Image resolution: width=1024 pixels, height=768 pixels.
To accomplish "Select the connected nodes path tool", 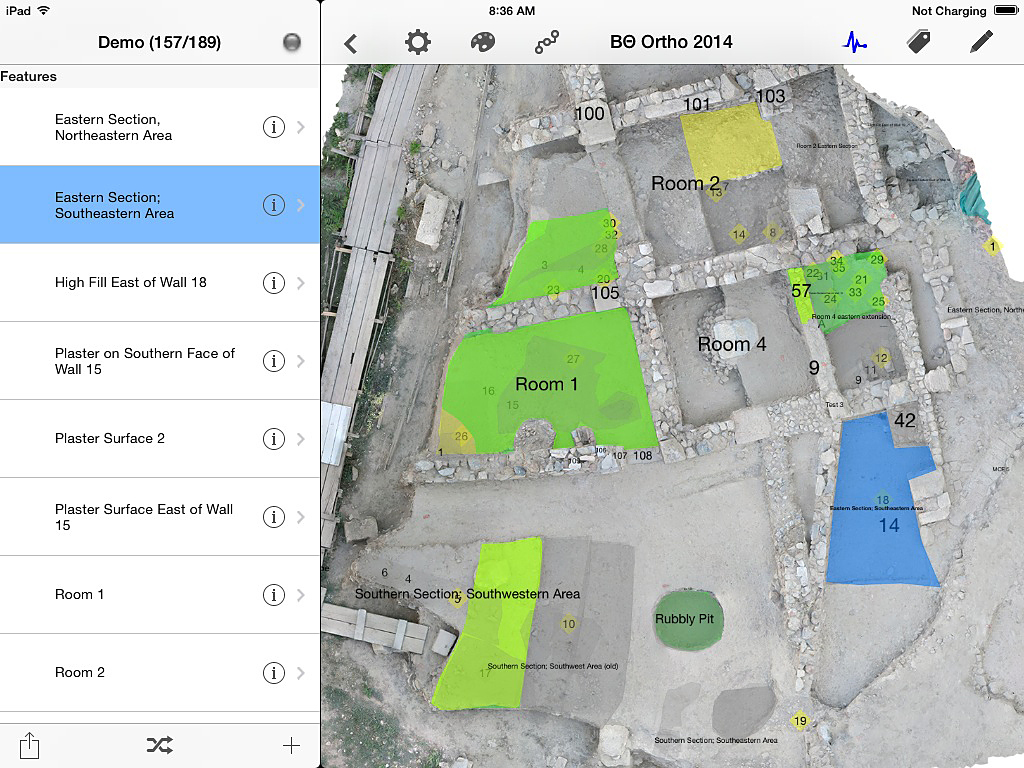I will 547,42.
